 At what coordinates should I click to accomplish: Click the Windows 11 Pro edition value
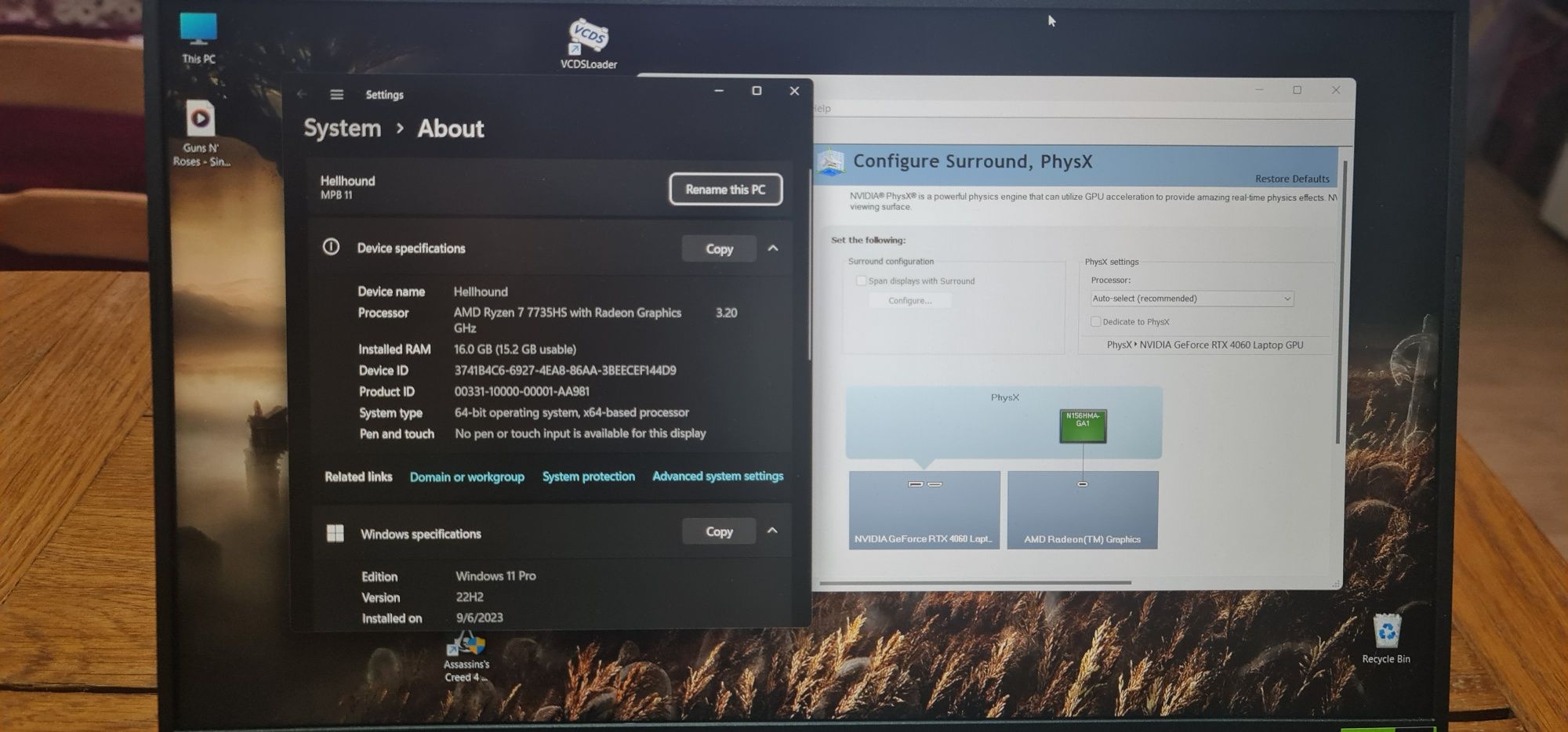pyautogui.click(x=495, y=575)
